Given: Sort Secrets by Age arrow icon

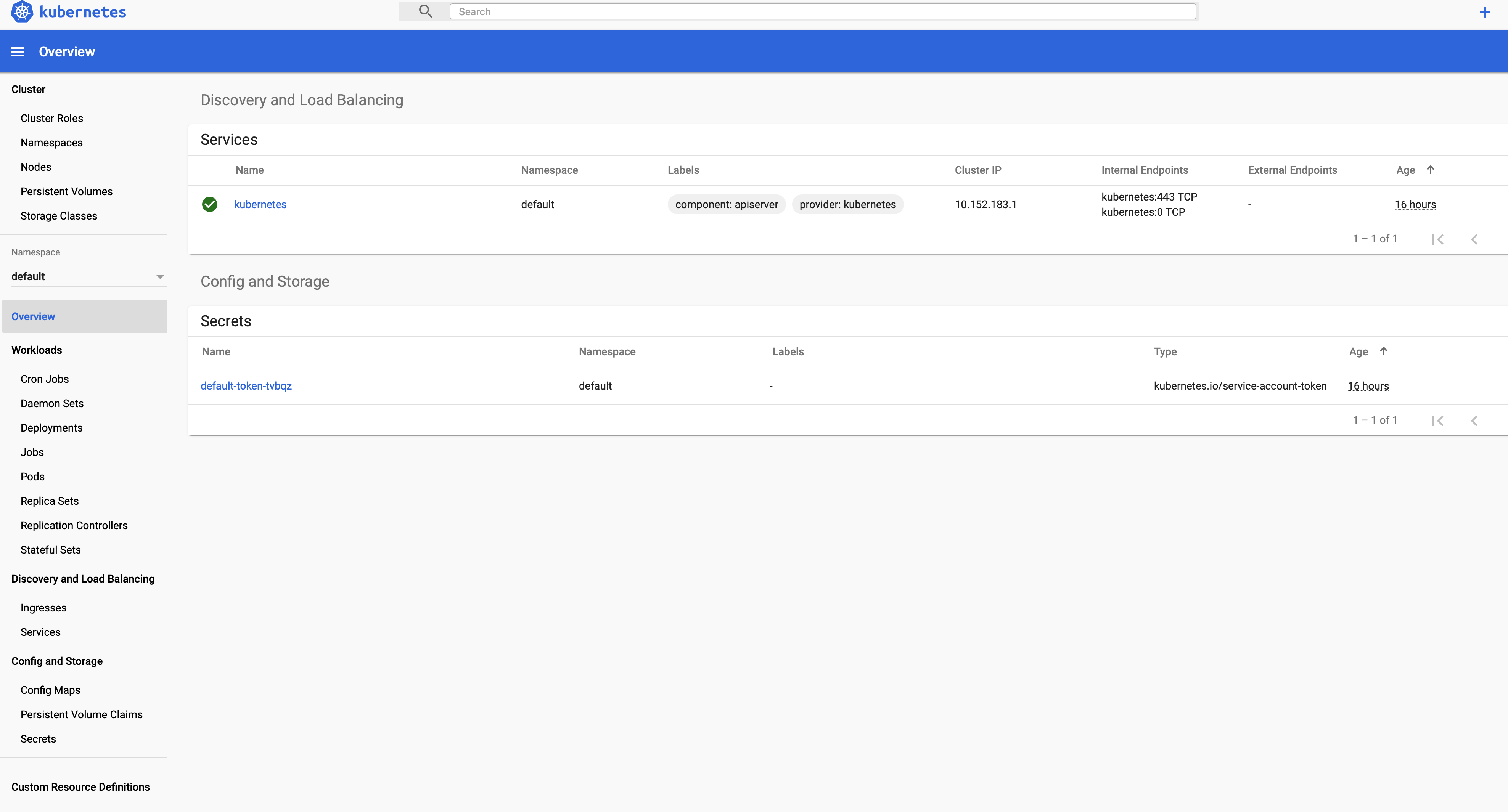Looking at the screenshot, I should click(x=1383, y=351).
